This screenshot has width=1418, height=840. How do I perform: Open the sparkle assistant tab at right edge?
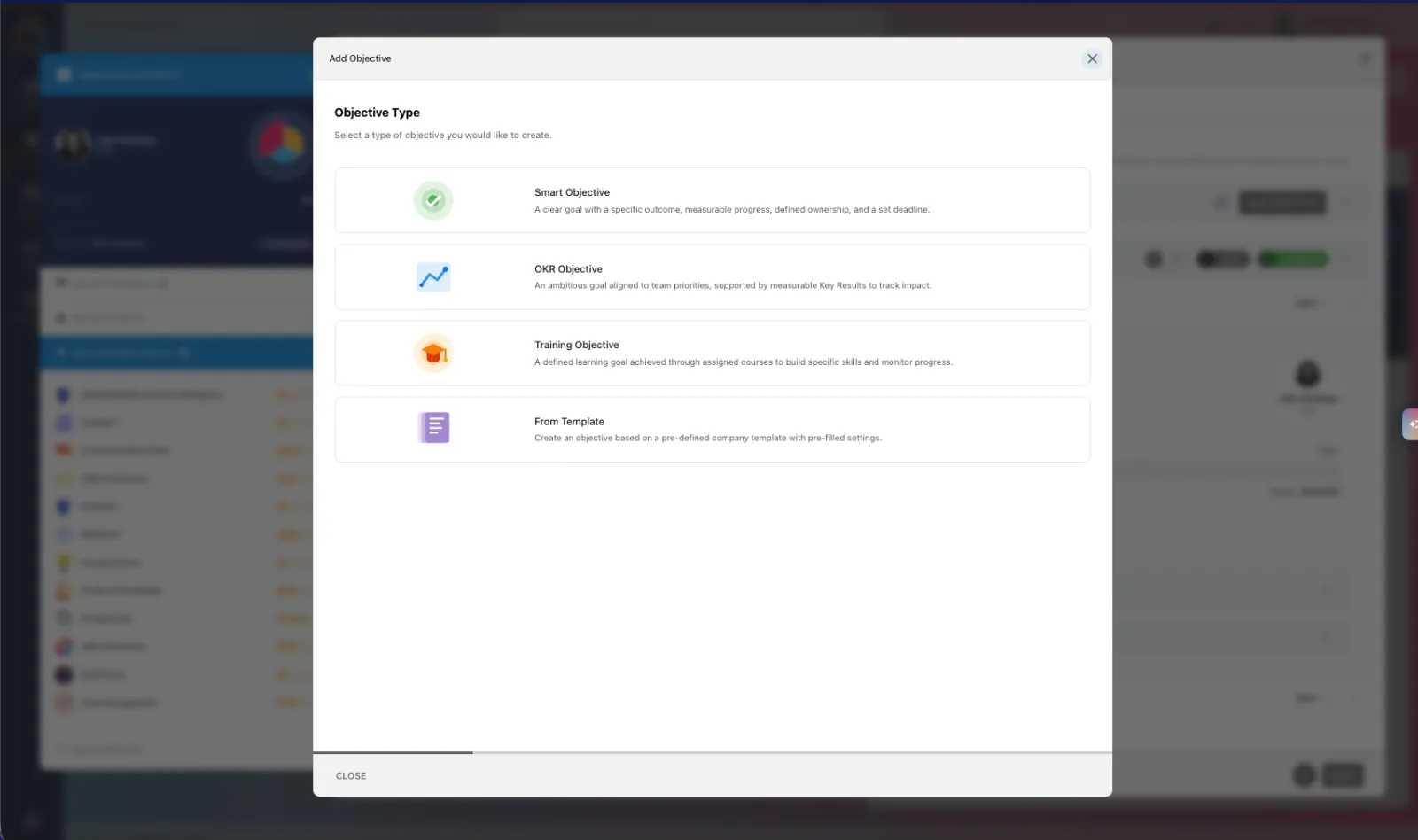coord(1410,424)
